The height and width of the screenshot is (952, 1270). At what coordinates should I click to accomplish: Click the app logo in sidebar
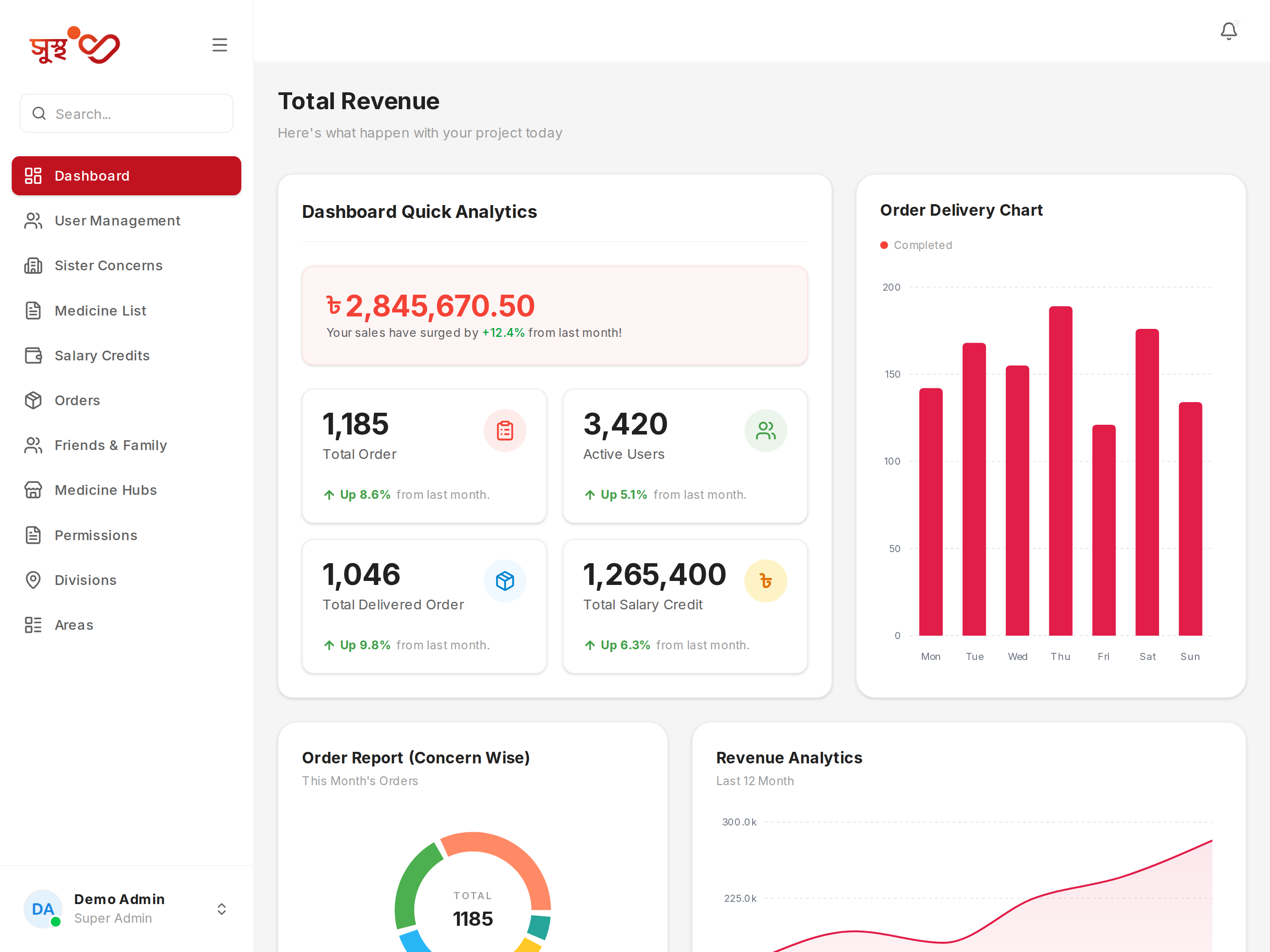(x=75, y=45)
